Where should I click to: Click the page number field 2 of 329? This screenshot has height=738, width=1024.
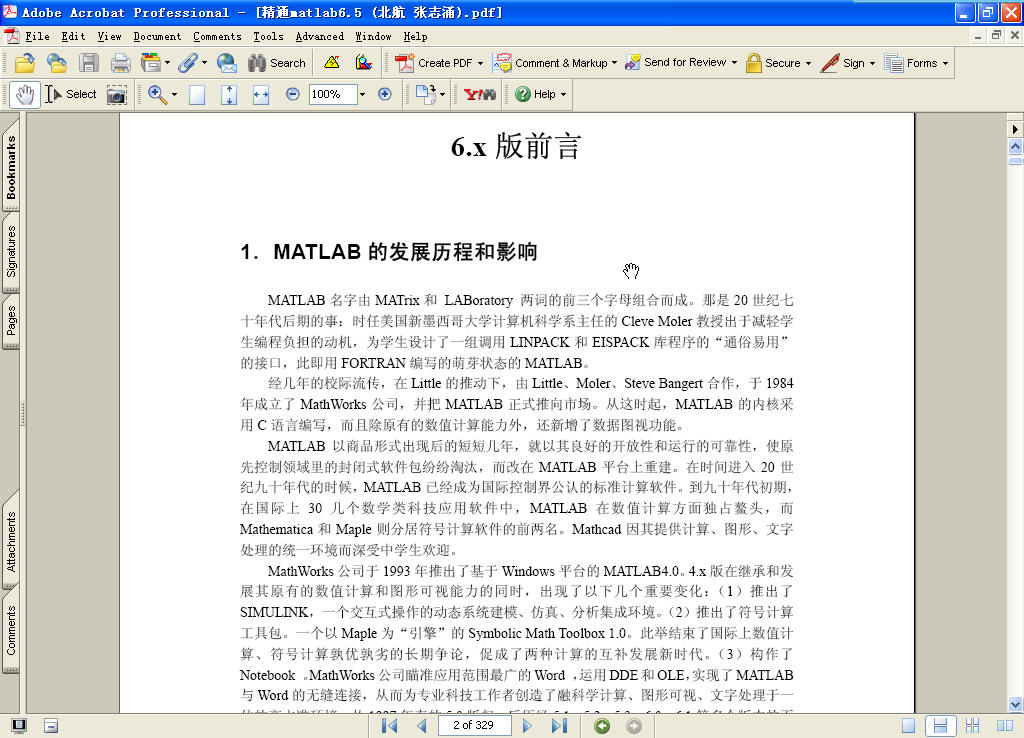(473, 725)
